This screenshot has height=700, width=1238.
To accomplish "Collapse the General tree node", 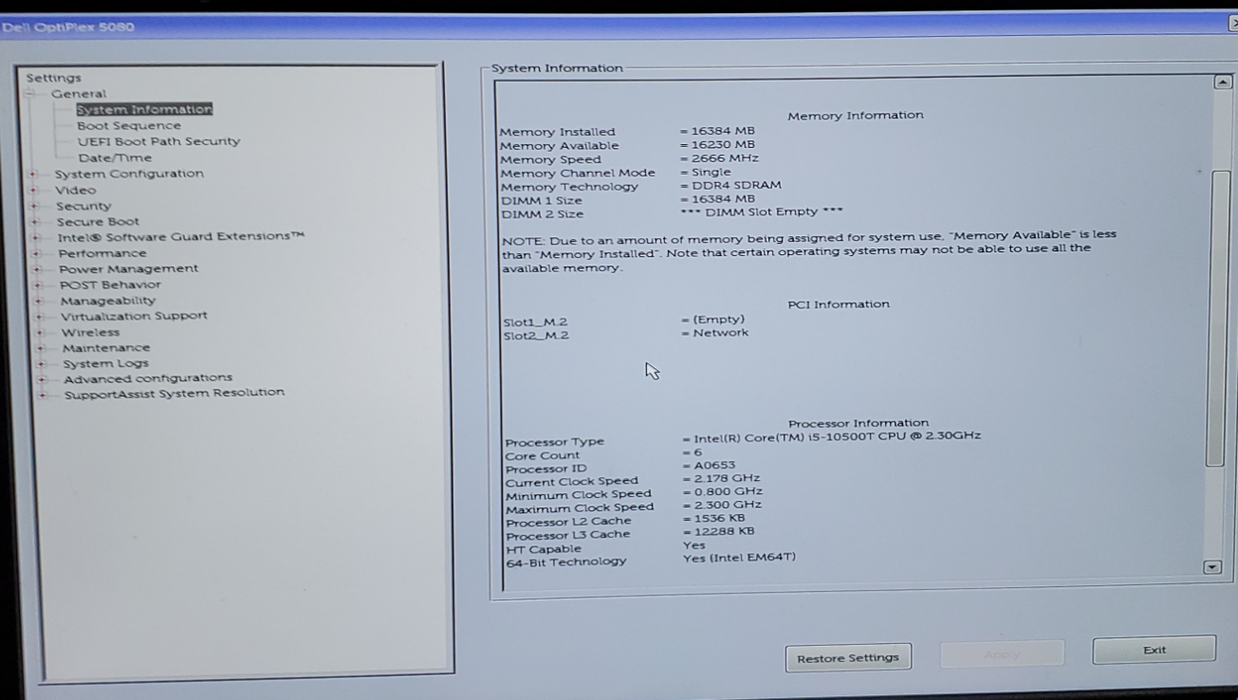I will 30,94.
